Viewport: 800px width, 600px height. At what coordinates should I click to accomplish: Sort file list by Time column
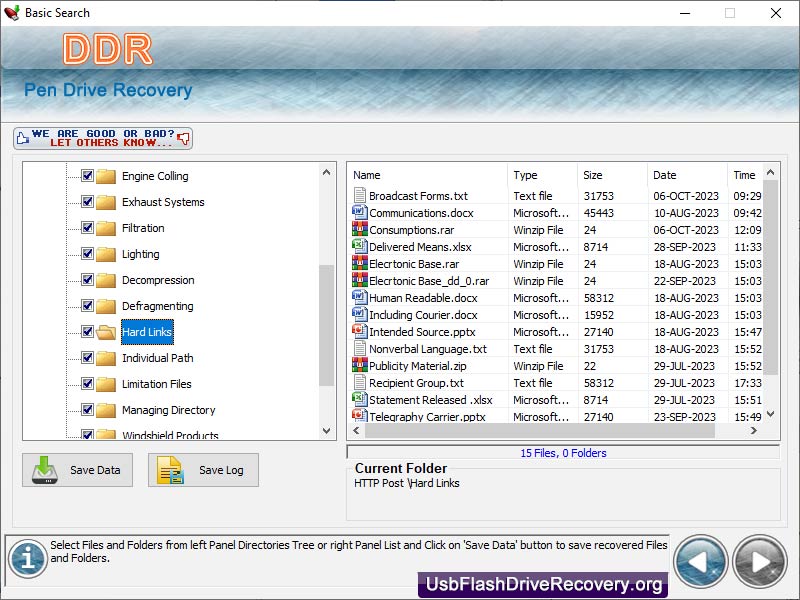click(745, 175)
